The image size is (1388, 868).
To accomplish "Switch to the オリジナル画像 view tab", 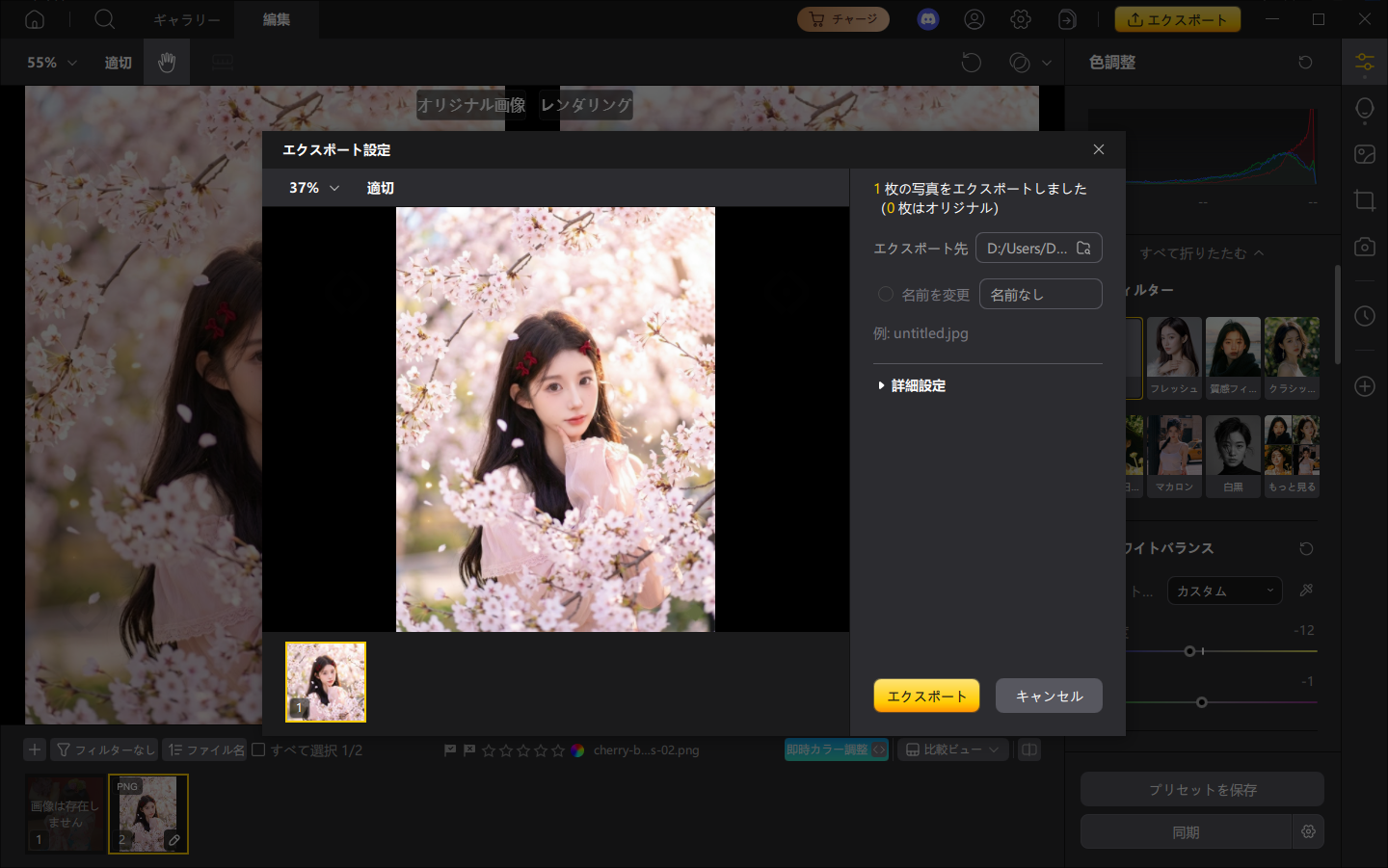I will pos(470,105).
